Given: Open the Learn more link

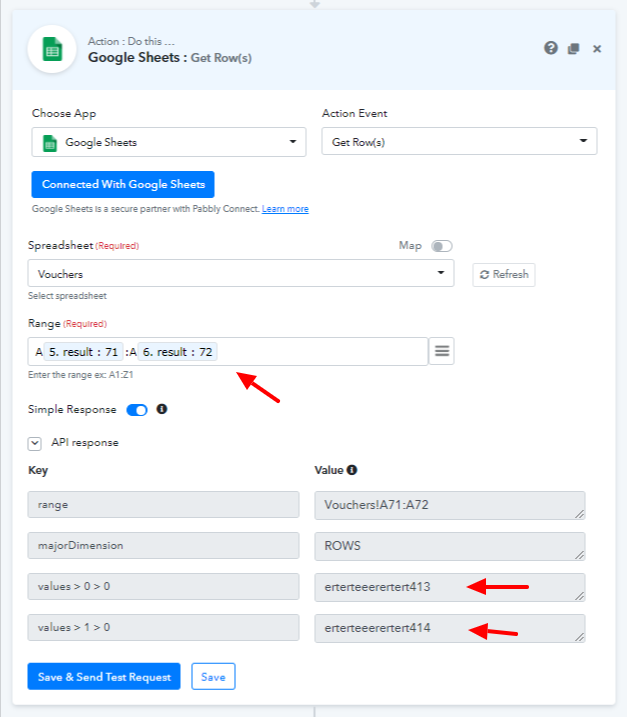Looking at the screenshot, I should pyautogui.click(x=285, y=209).
